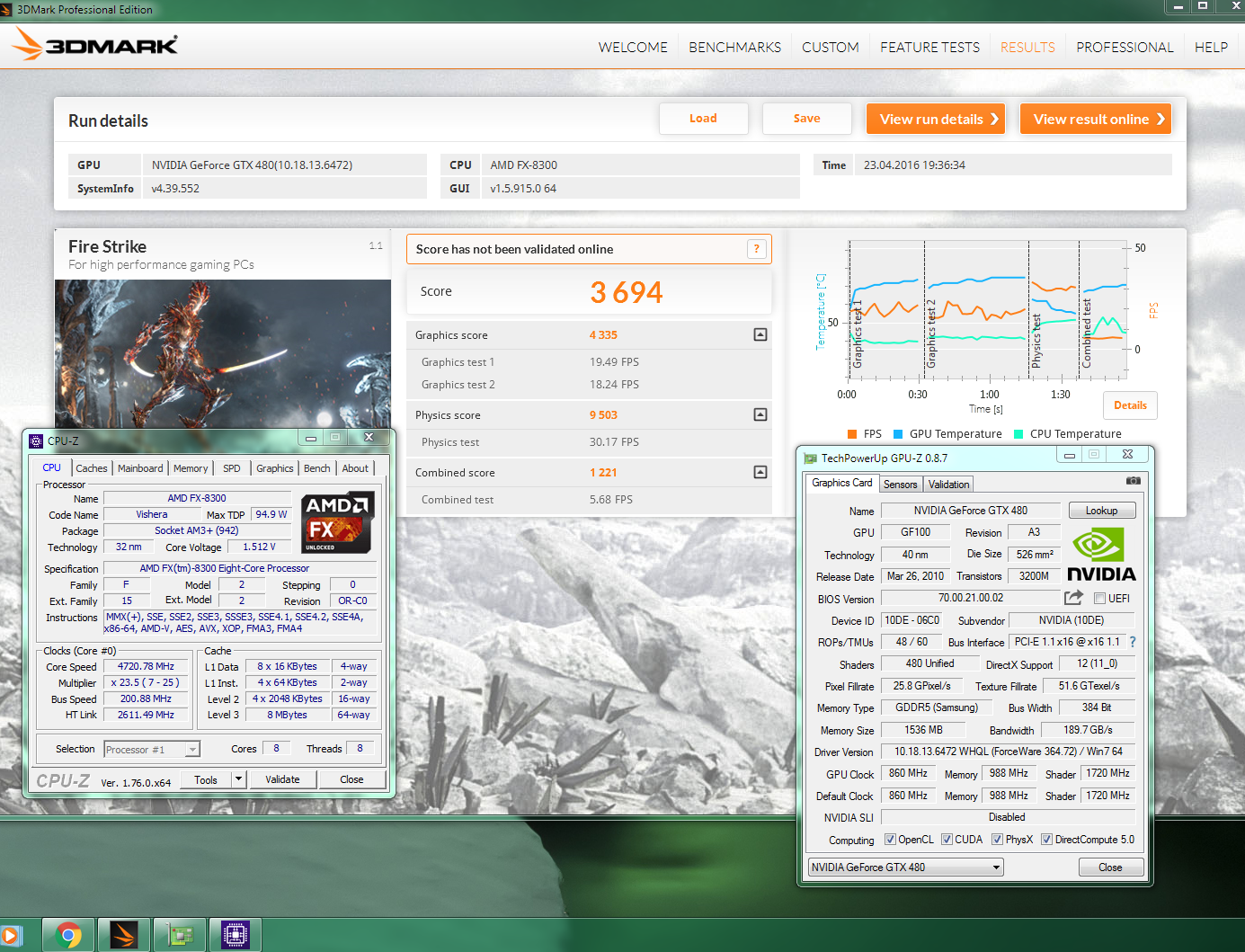This screenshot has height=952, width=1245.
Task: Click the Core Speed value 4720.78 MHz
Action: pos(146,667)
